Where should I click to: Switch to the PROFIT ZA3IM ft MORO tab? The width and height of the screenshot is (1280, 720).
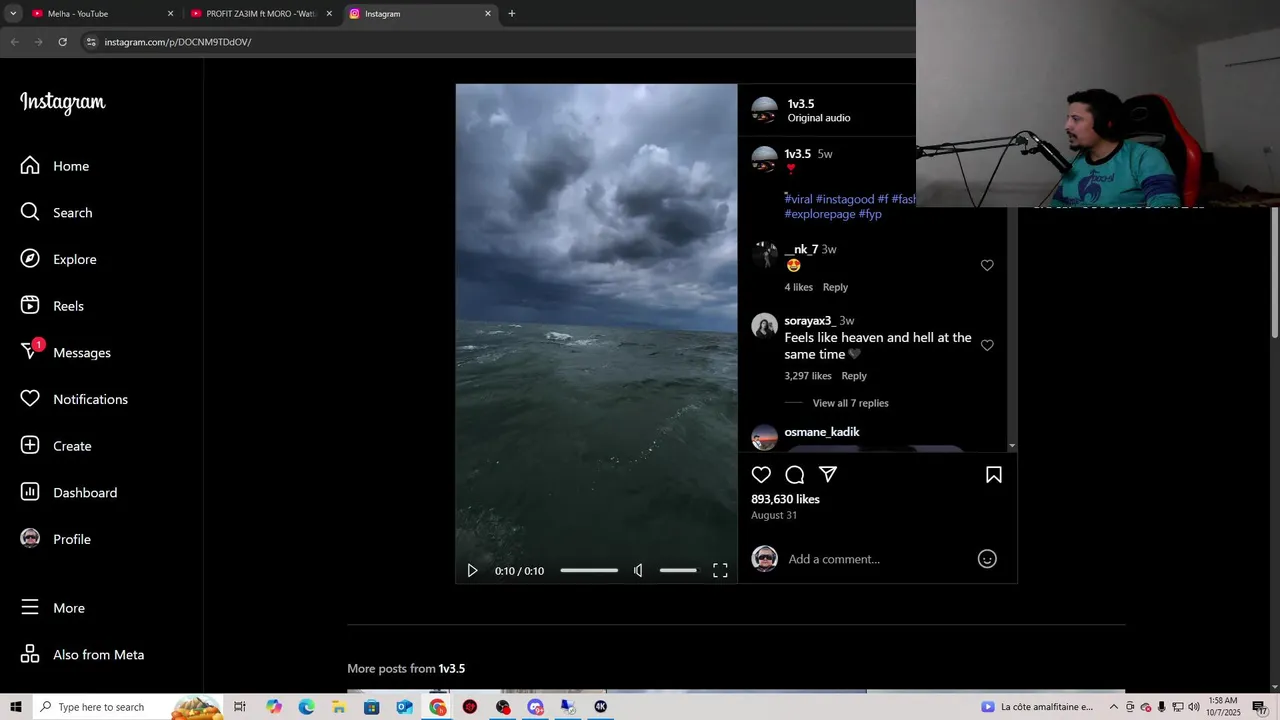[262, 14]
